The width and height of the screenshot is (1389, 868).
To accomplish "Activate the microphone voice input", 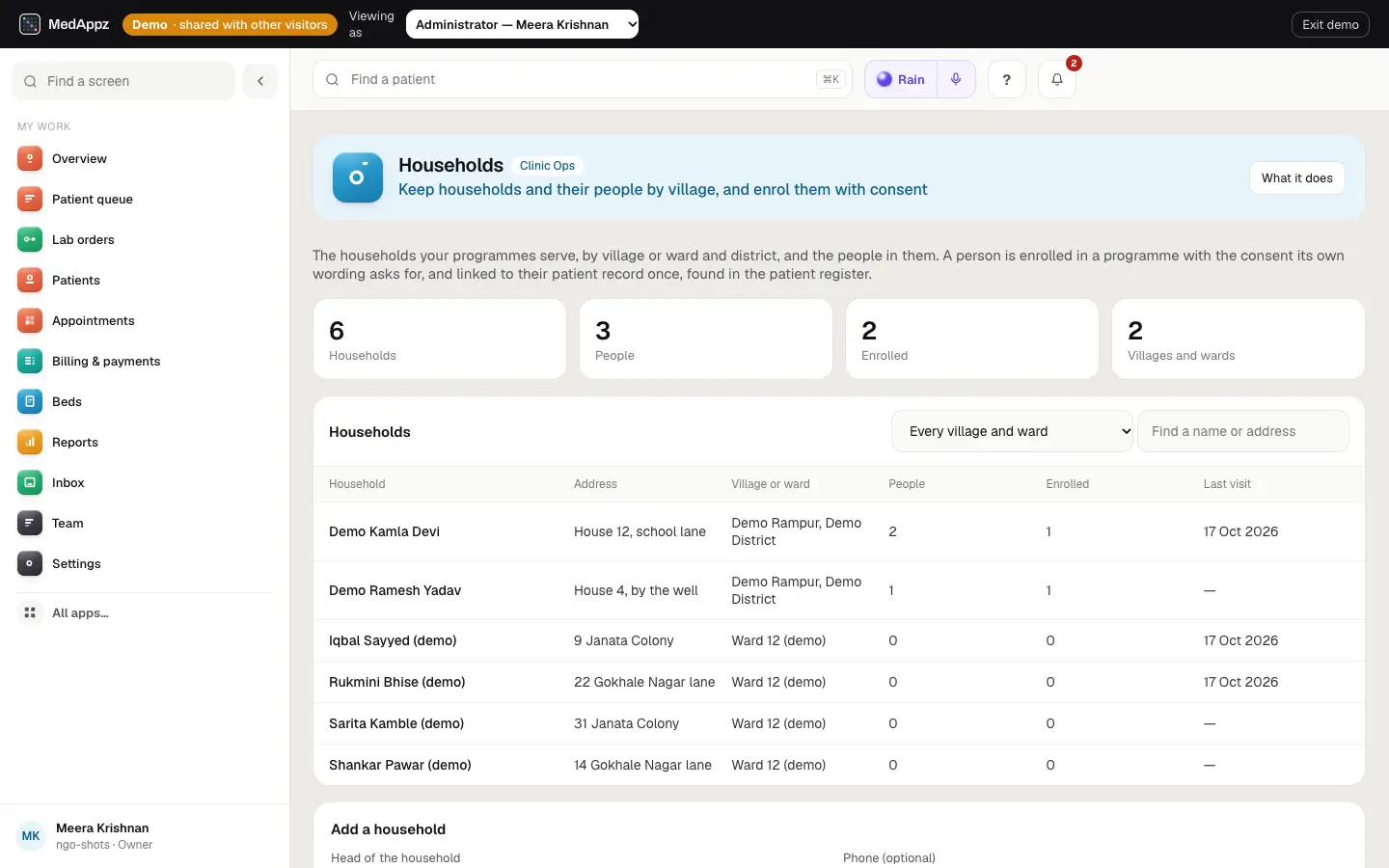I will pos(956,79).
